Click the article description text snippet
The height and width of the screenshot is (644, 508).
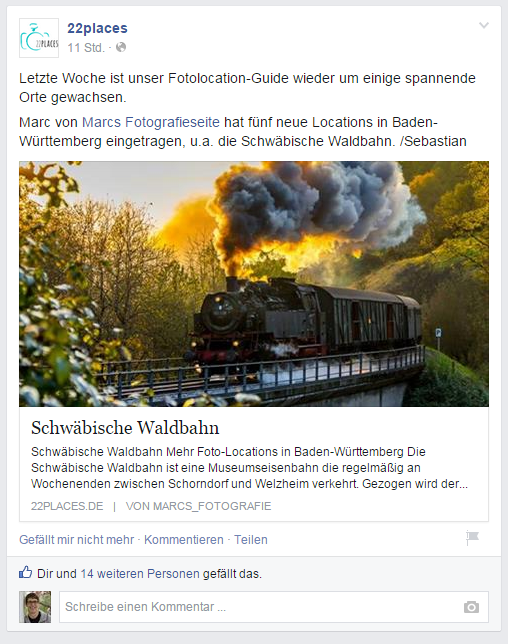[x=249, y=468]
